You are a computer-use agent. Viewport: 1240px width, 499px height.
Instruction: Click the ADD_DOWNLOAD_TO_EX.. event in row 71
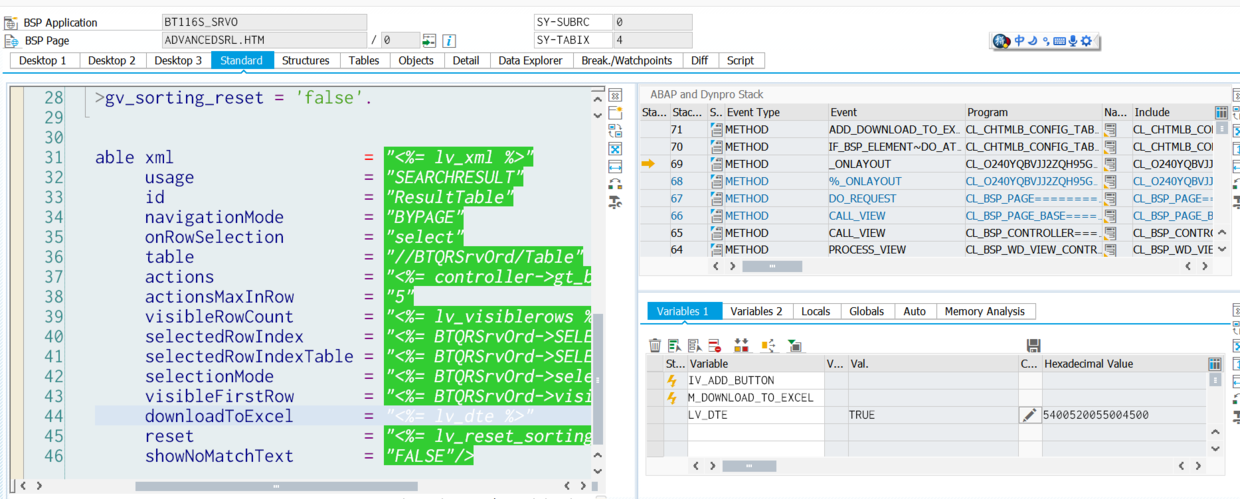[894, 130]
